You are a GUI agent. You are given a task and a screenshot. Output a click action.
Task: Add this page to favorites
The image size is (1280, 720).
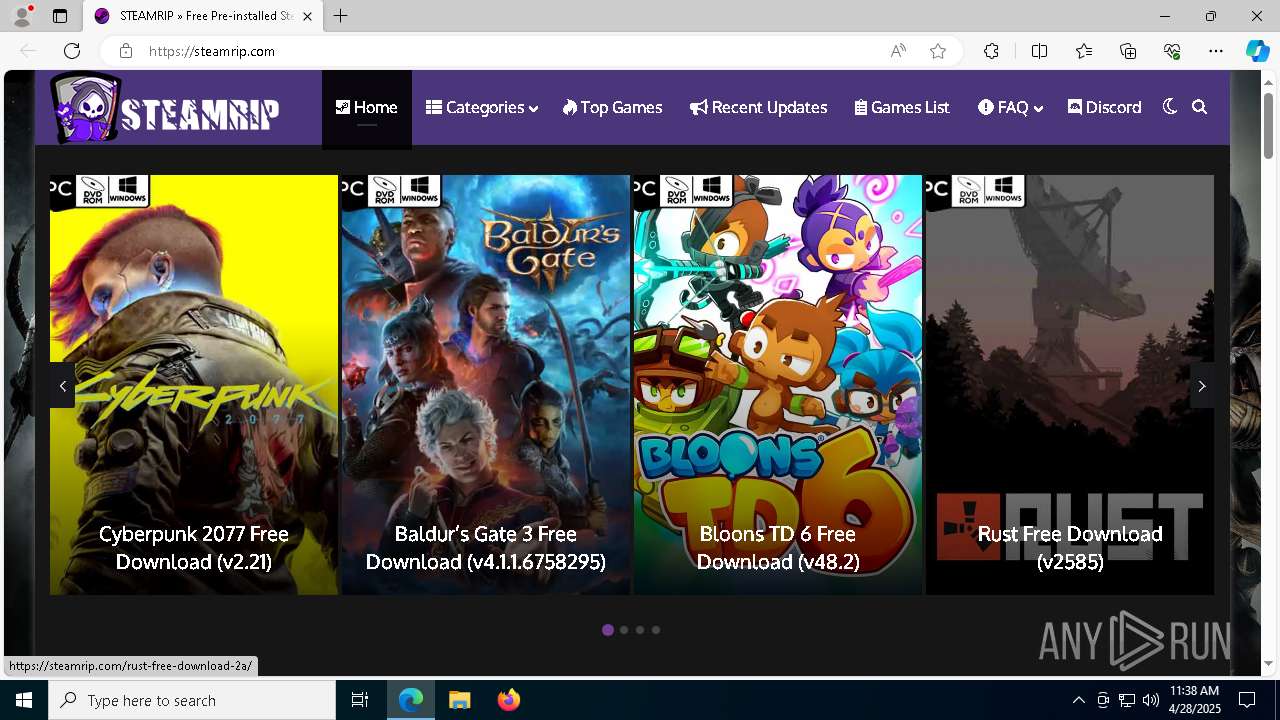pos(938,51)
